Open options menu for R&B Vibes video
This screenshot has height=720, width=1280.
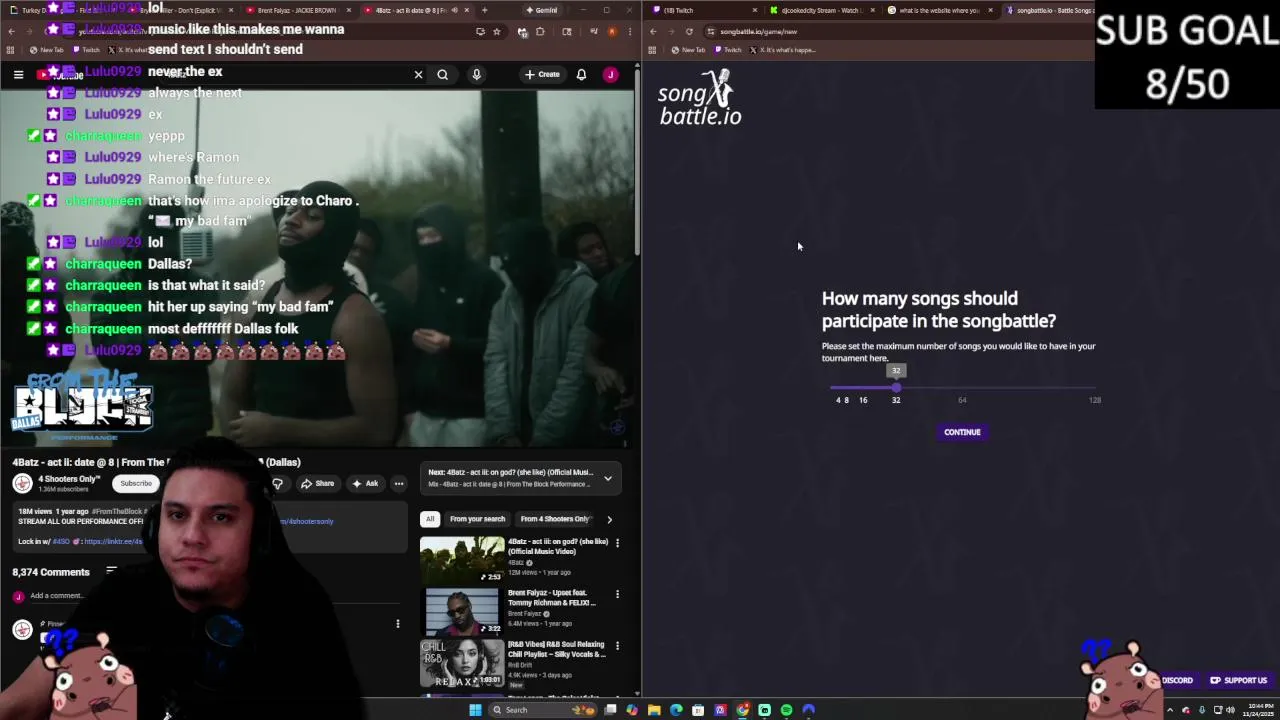(617, 645)
